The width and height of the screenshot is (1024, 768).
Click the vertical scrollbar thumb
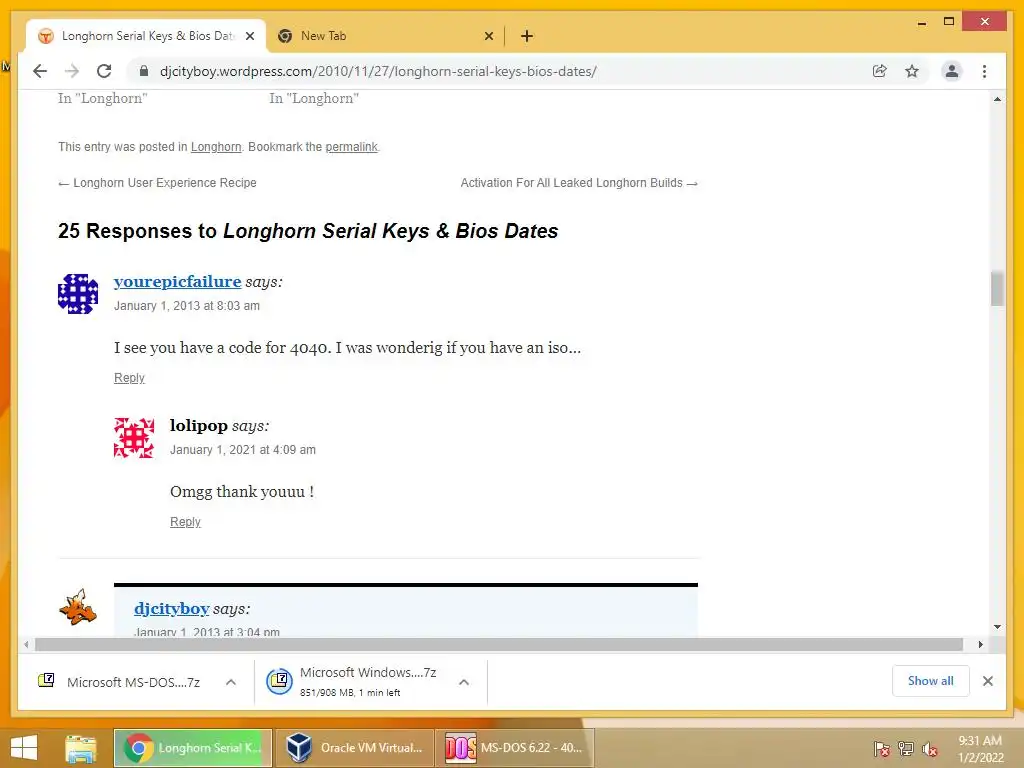[997, 289]
